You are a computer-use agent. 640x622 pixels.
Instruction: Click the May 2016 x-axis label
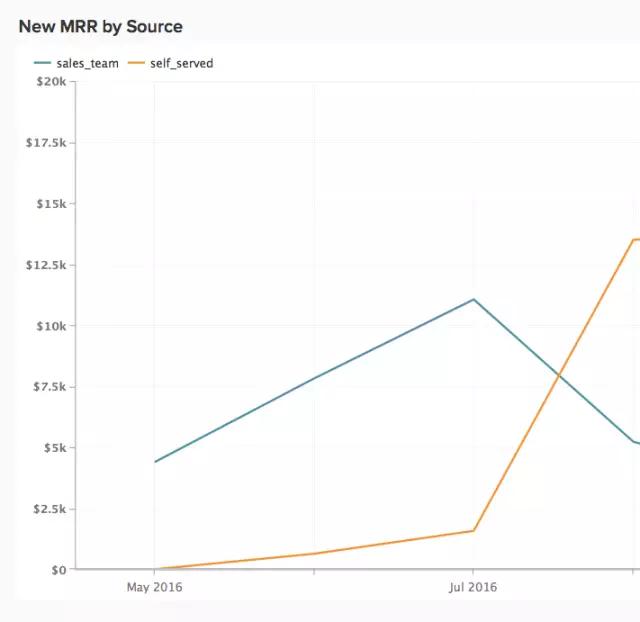pos(155,587)
